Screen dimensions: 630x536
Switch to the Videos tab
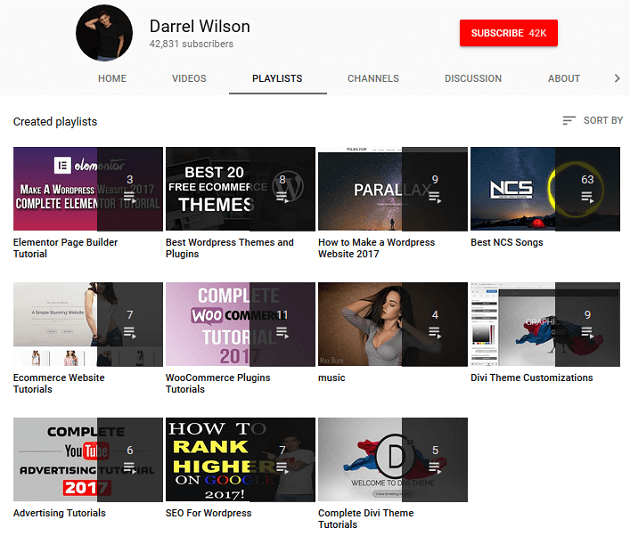coord(189,78)
